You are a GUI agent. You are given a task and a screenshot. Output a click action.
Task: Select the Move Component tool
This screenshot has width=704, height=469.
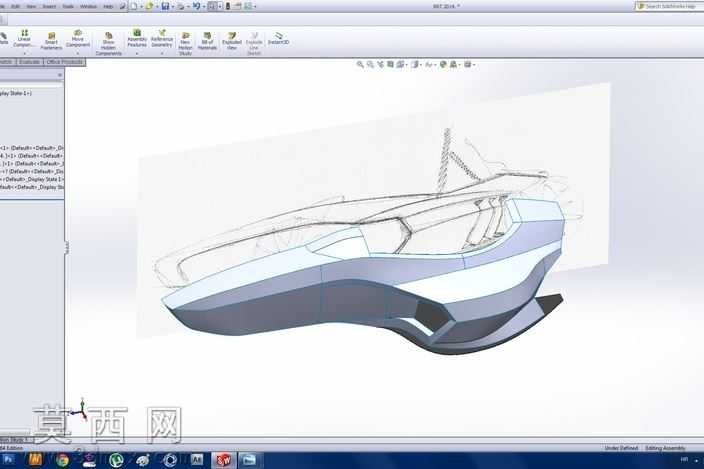click(78, 39)
